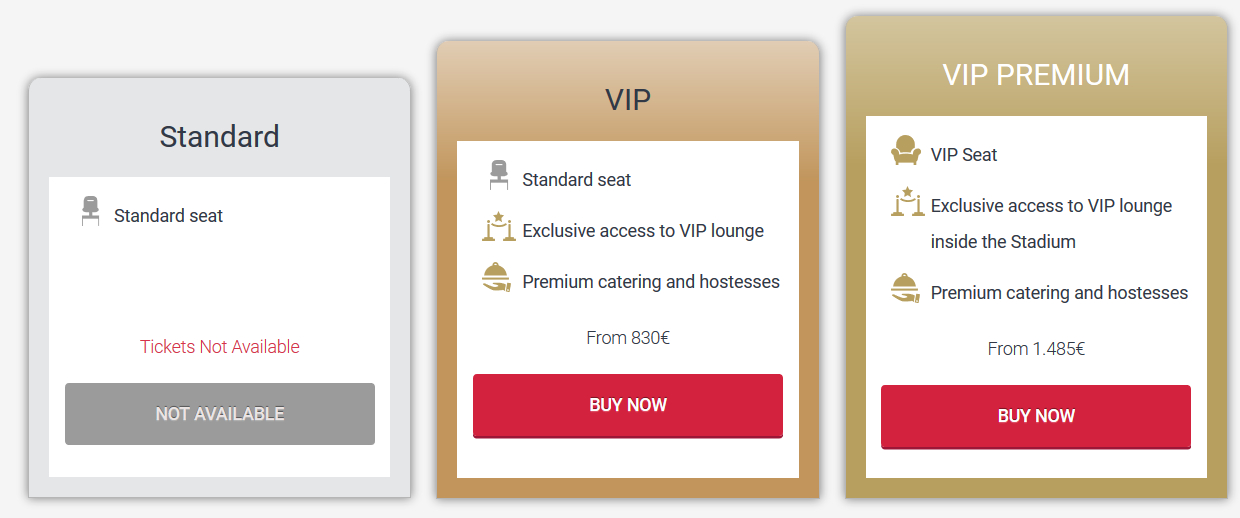
Task: Click the From 1.485€ price text
Action: tap(1036, 349)
